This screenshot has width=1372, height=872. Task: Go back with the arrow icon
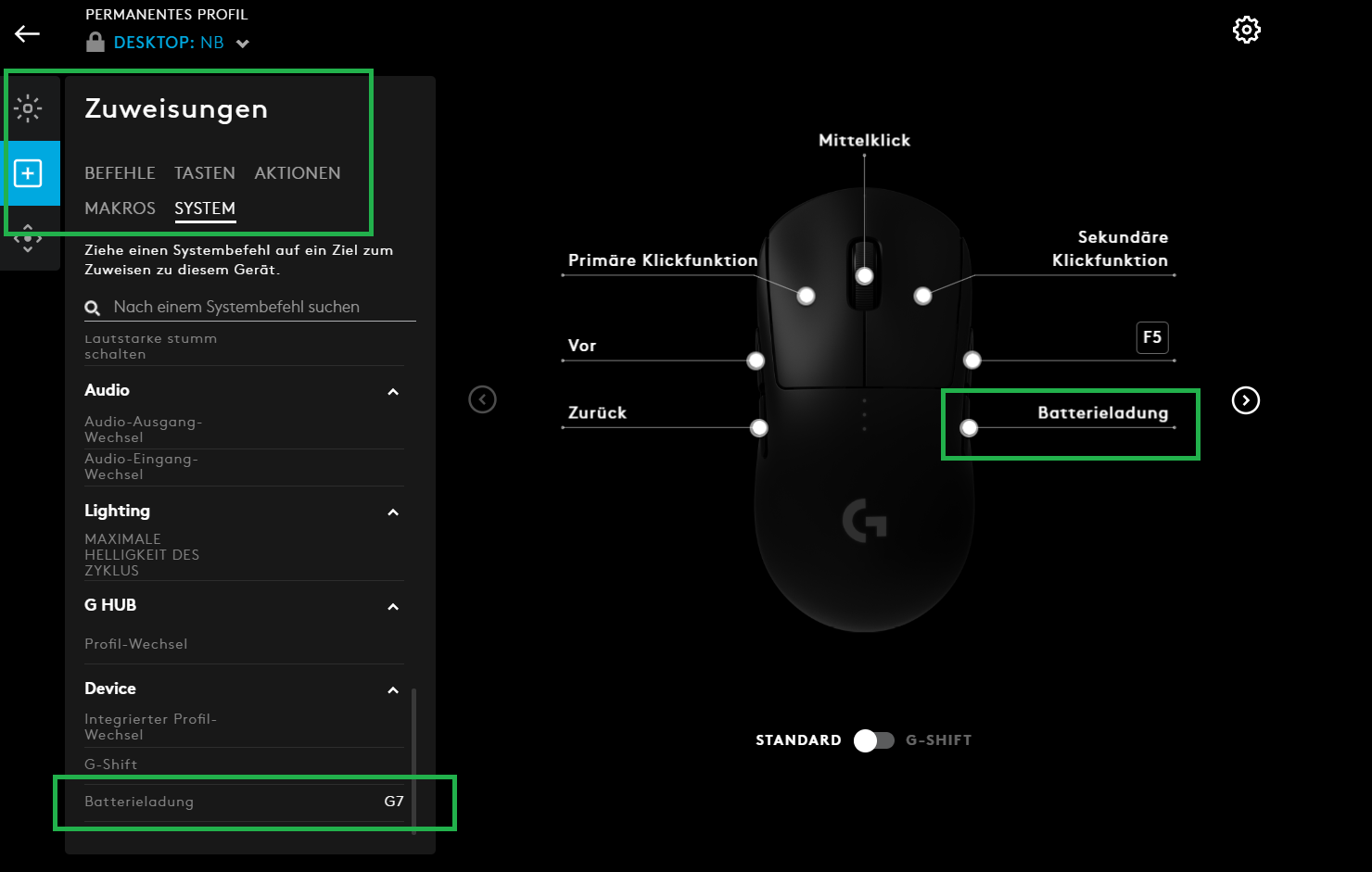(x=27, y=34)
